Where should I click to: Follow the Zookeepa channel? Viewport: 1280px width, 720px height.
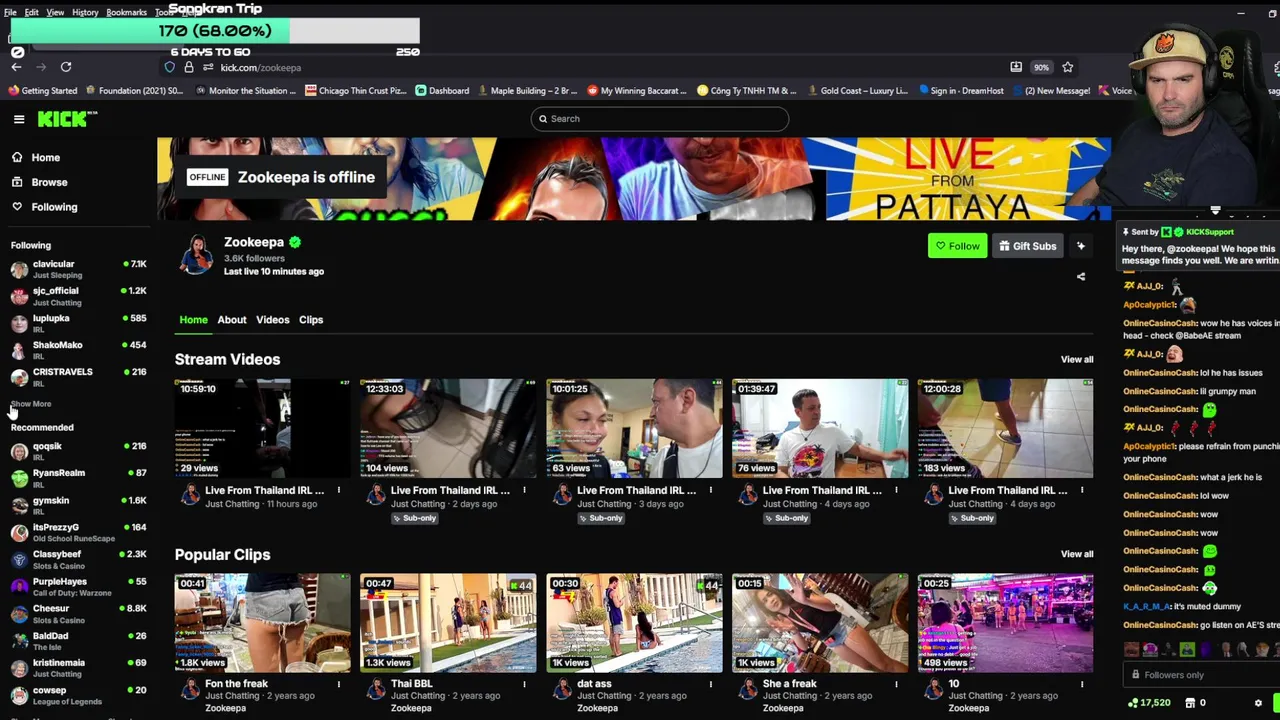coord(957,246)
